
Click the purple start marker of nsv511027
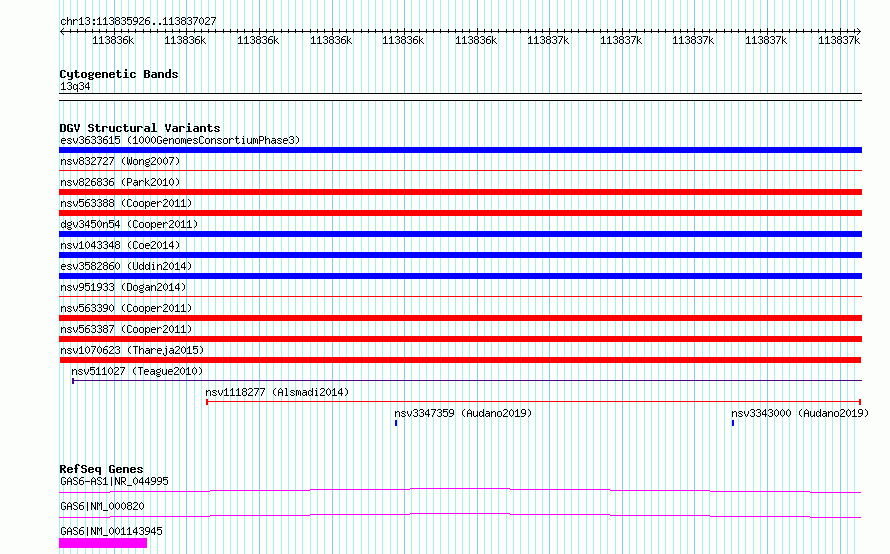73,381
